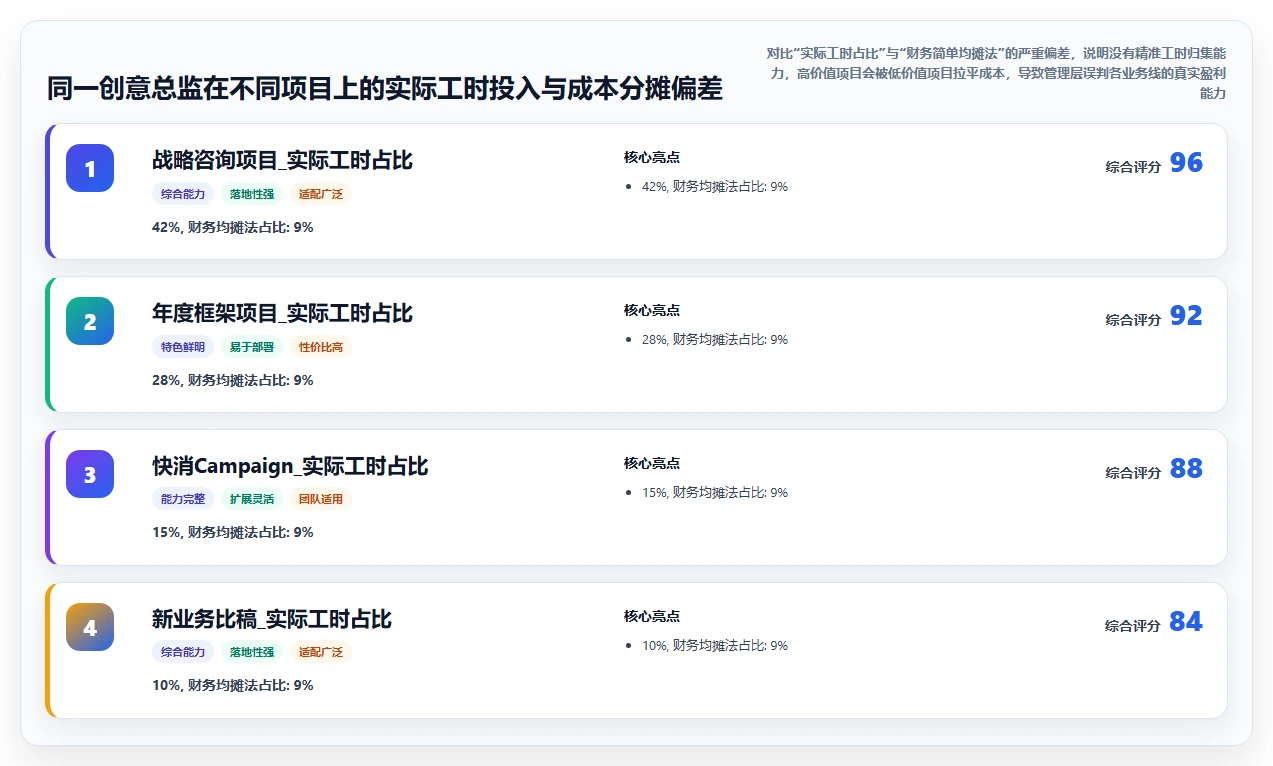Click the rank 1 number badge

[90, 168]
